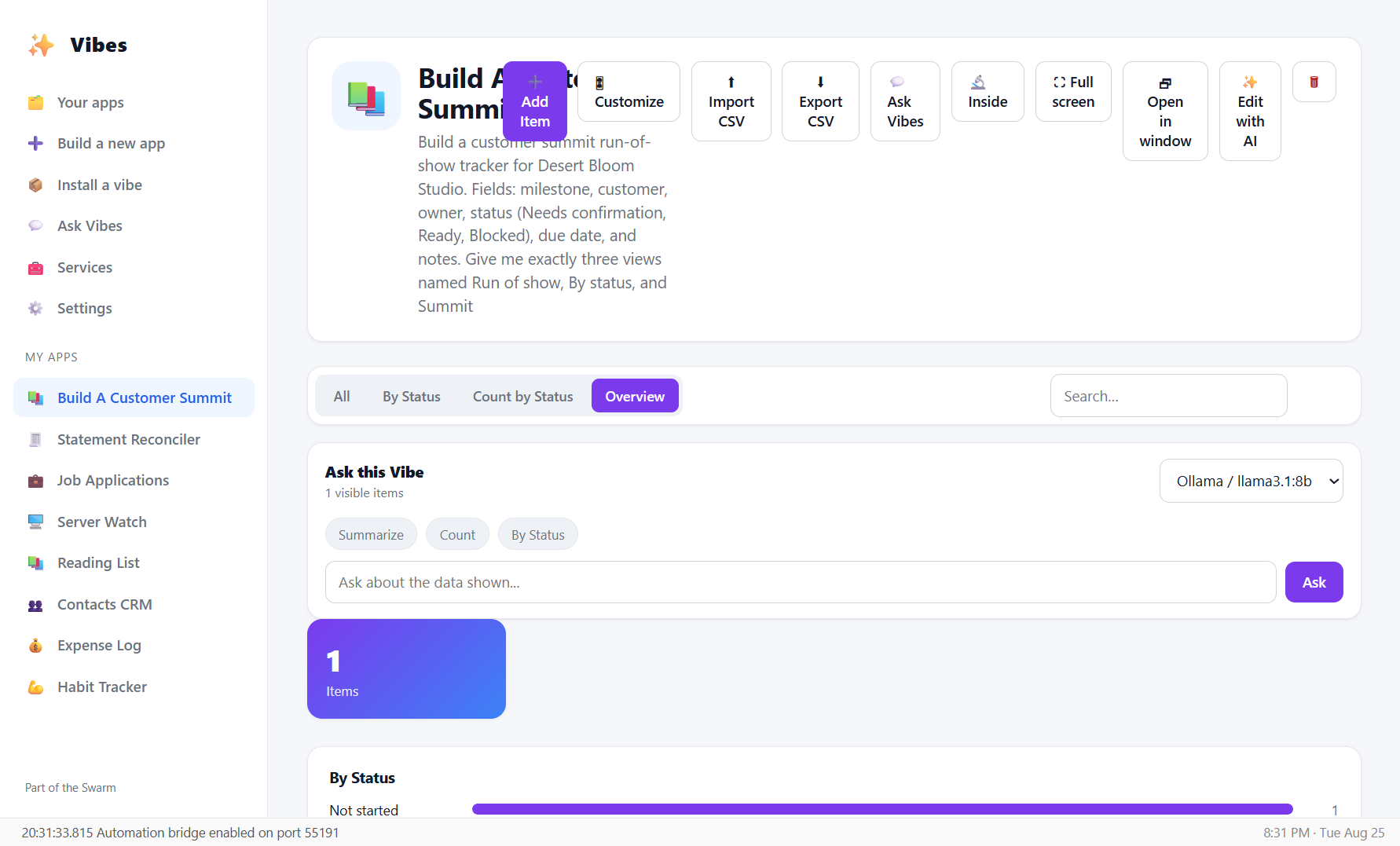Switch to Full screen mode
The width and height of the screenshot is (1400, 846).
click(x=1073, y=92)
